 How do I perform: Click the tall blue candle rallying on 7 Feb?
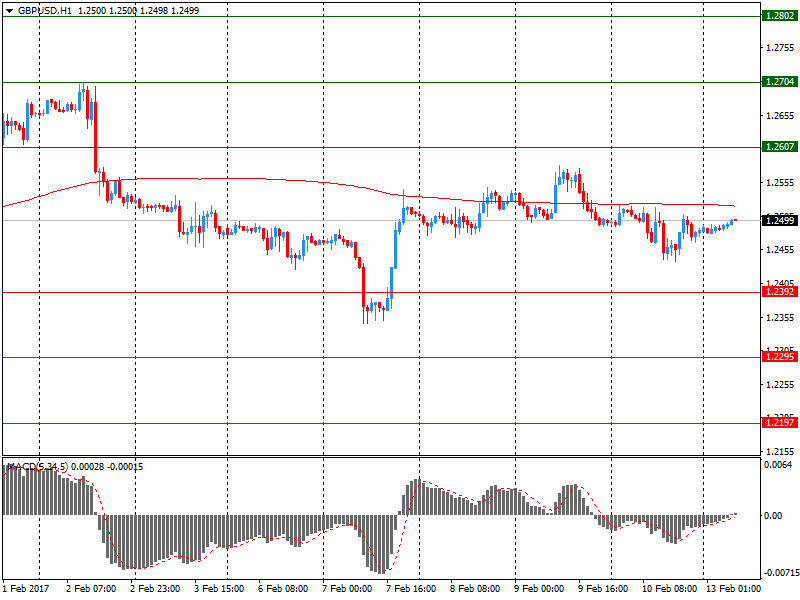395,248
